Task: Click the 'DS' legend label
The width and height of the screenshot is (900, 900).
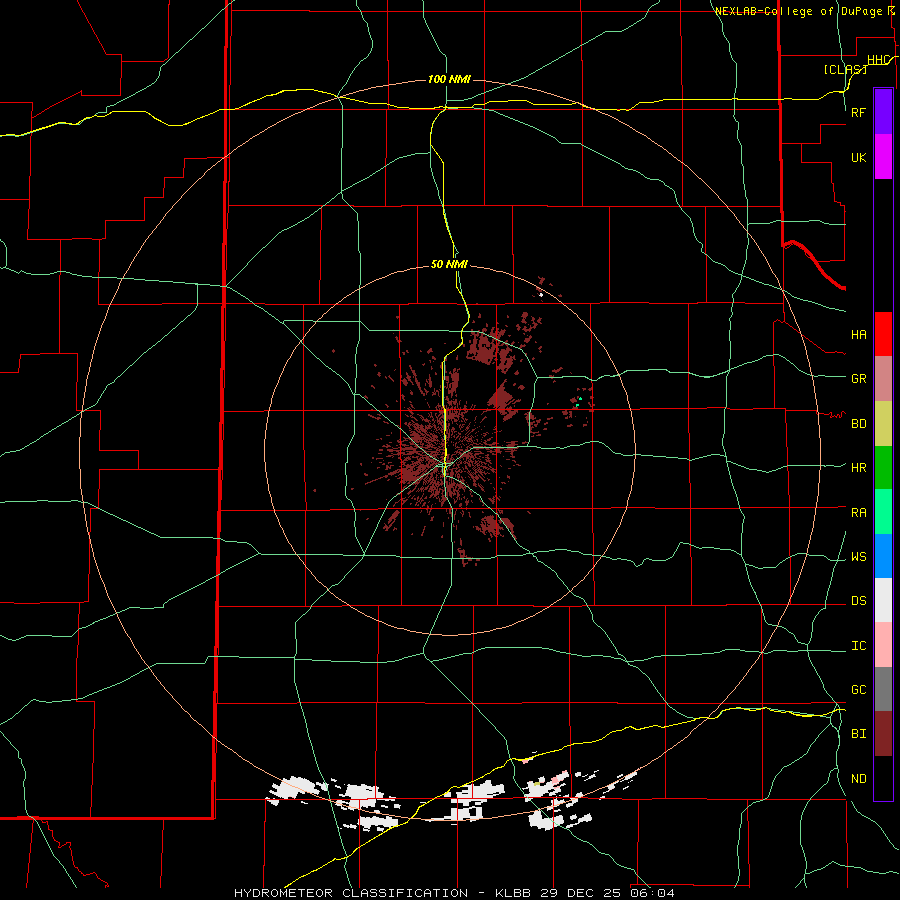Action: 859,601
